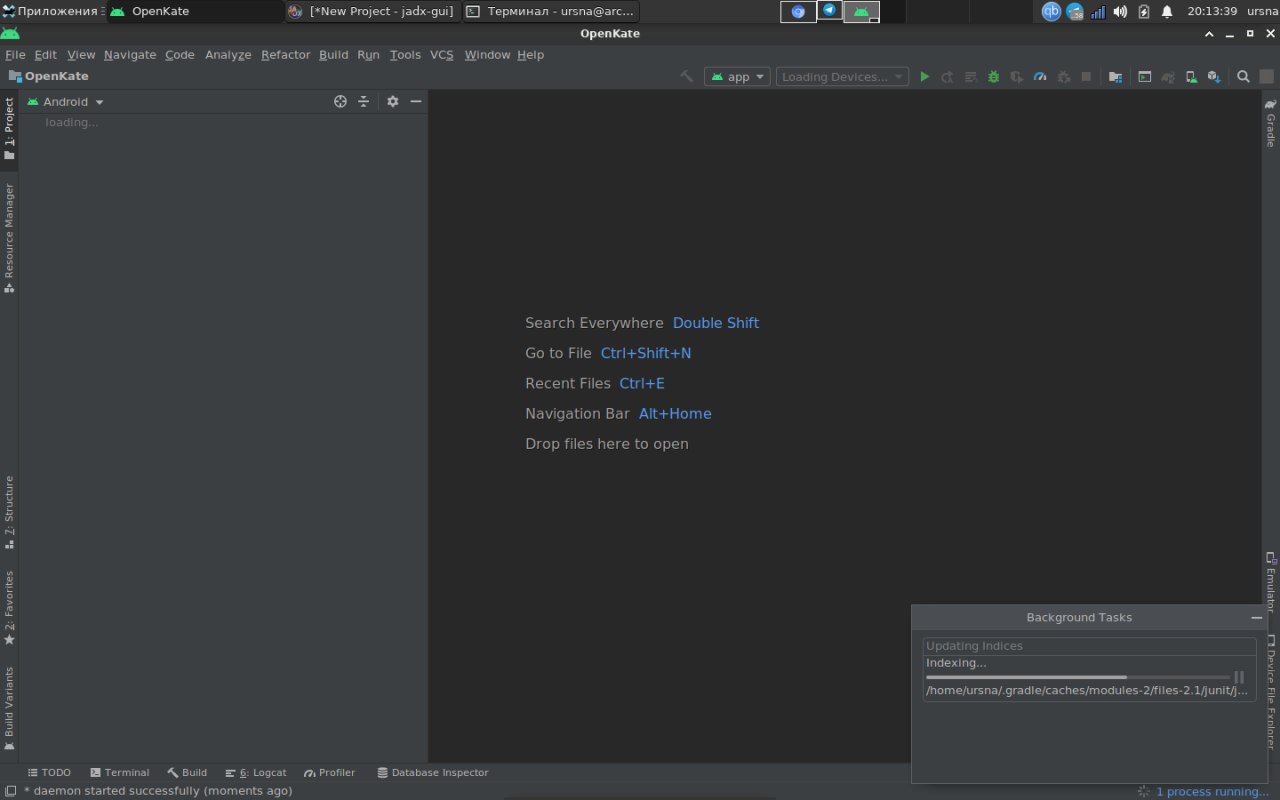This screenshot has height=800, width=1280.
Task: Click the Telegram tray icon with badge
Action: click(1075, 12)
